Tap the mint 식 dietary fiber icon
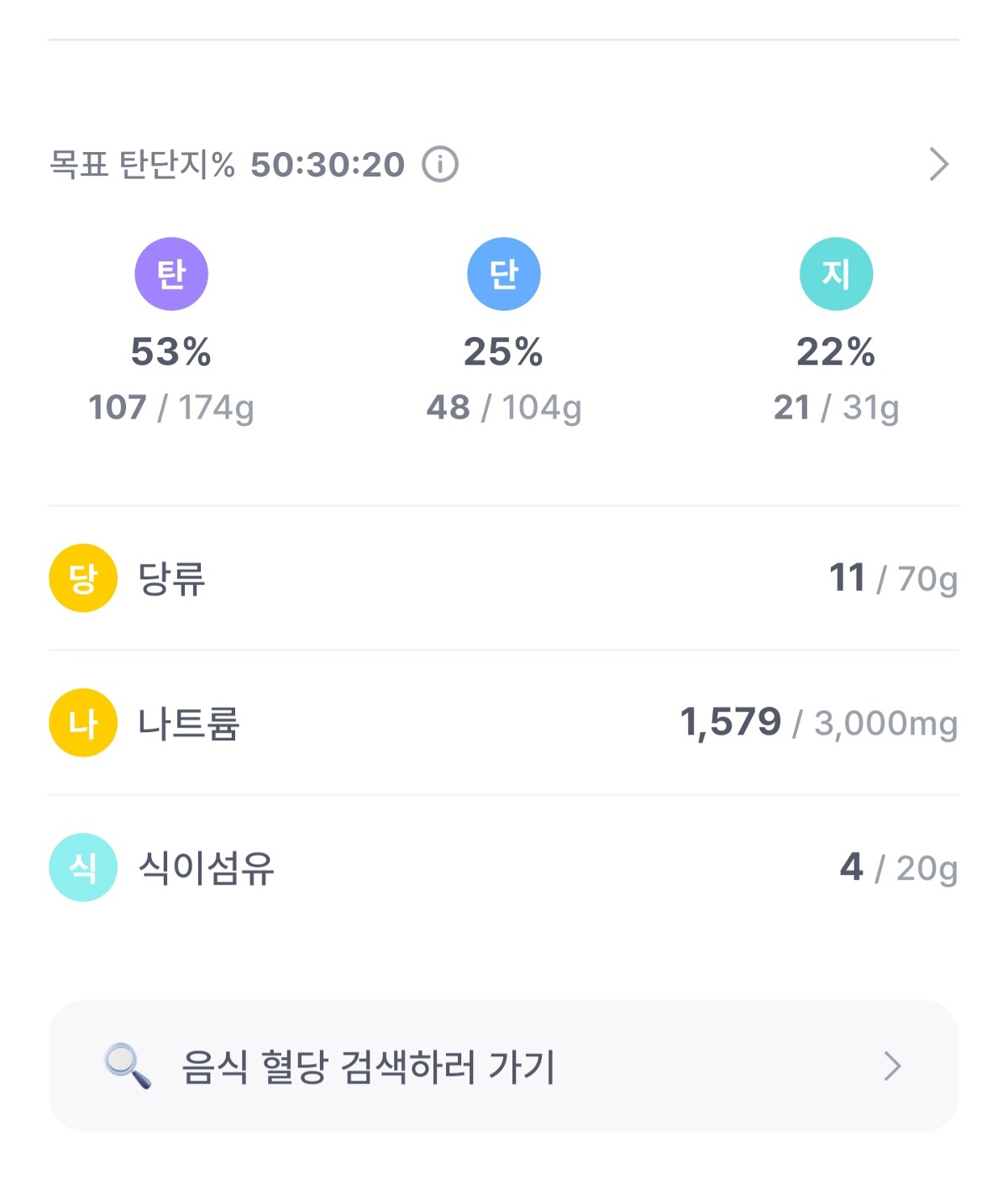Image resolution: width=1008 pixels, height=1195 pixels. 83,867
